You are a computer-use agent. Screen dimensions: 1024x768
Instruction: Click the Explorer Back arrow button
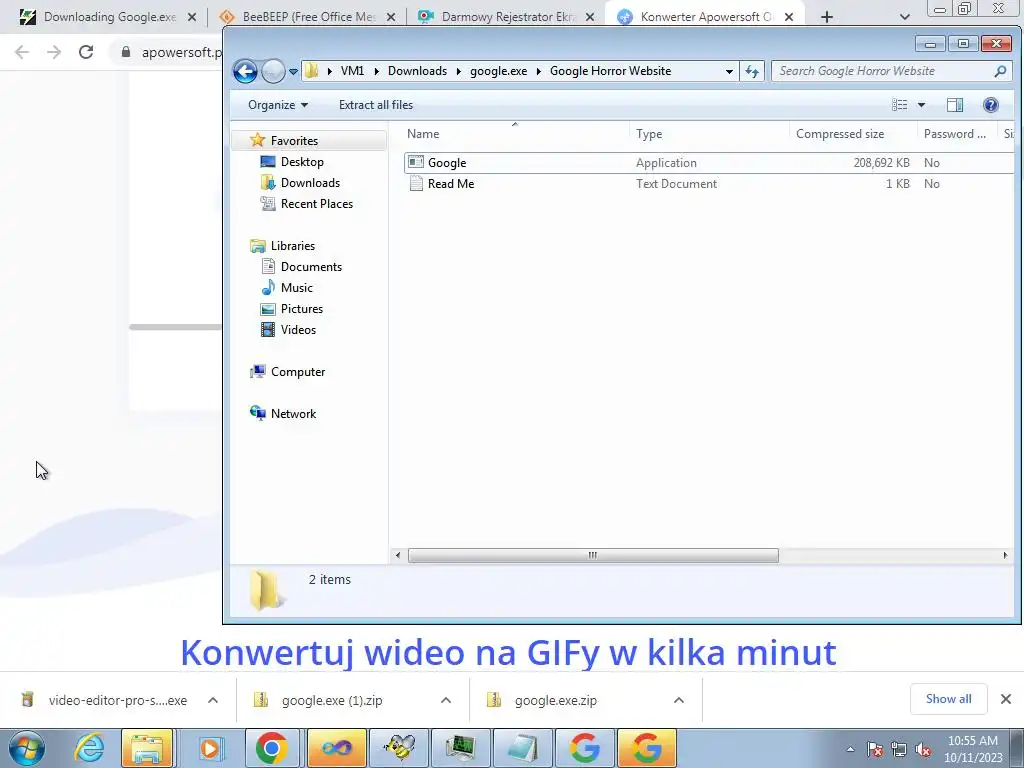tap(246, 71)
